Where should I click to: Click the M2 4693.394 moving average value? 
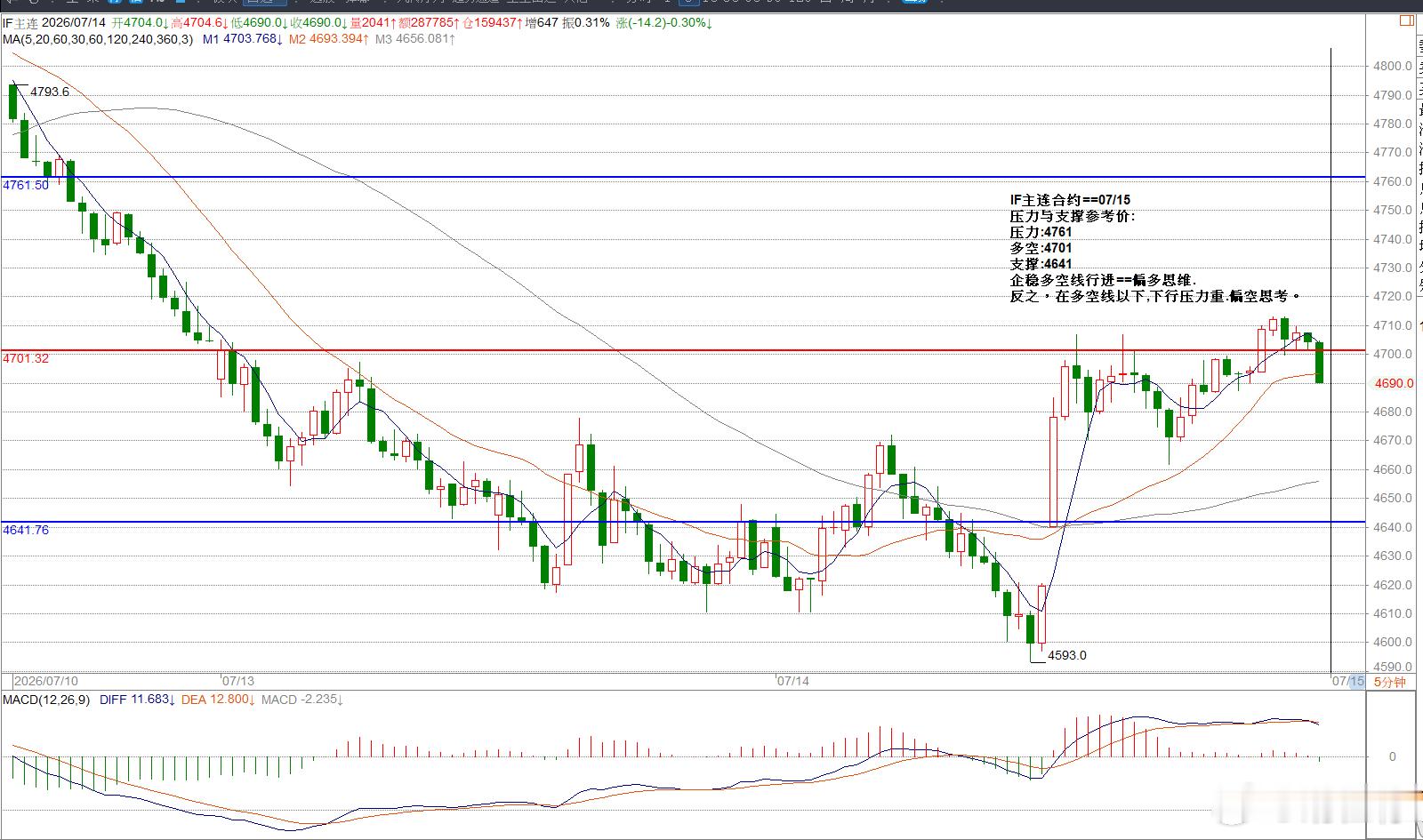point(328,39)
